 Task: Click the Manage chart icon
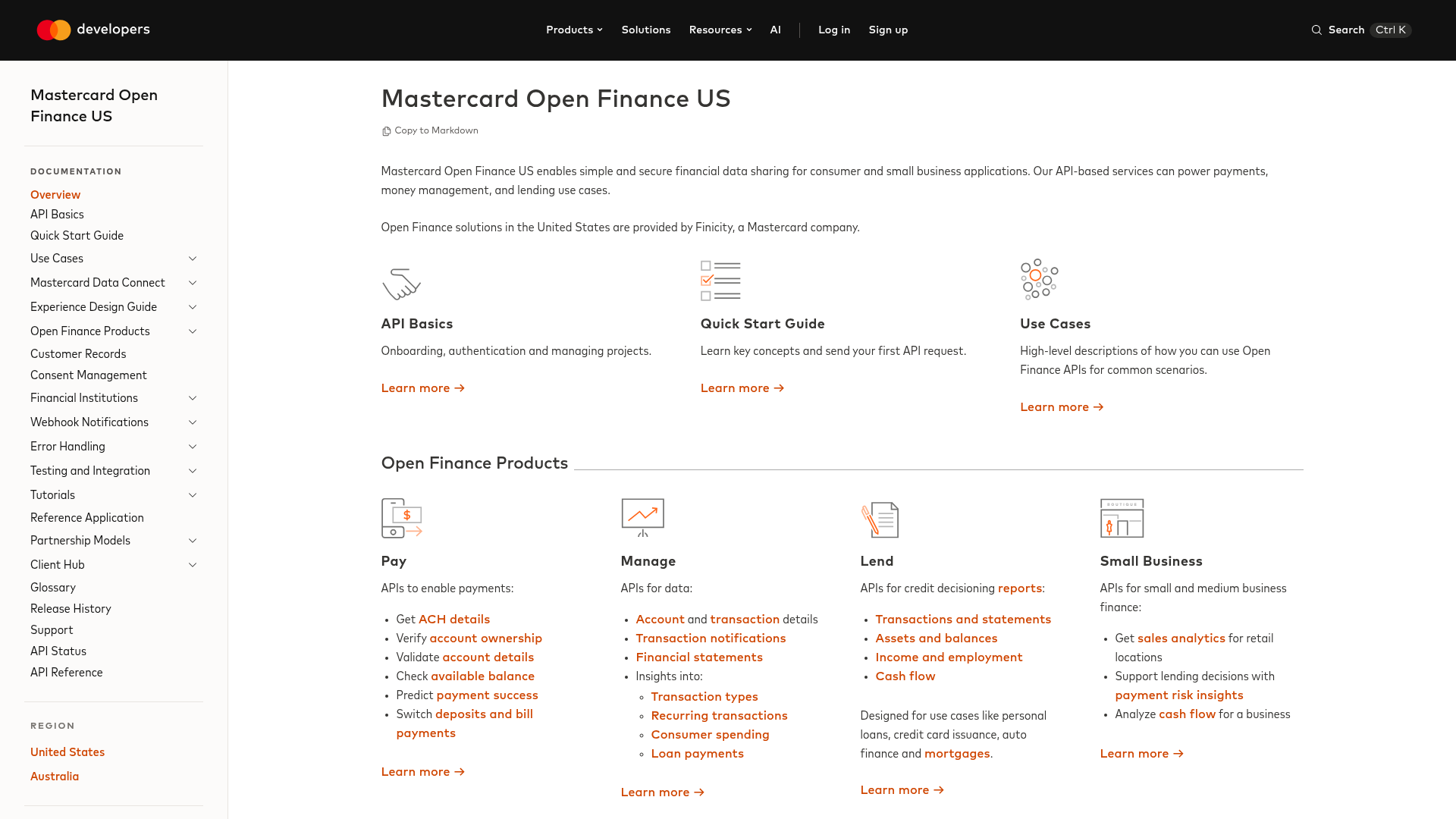pos(642,518)
